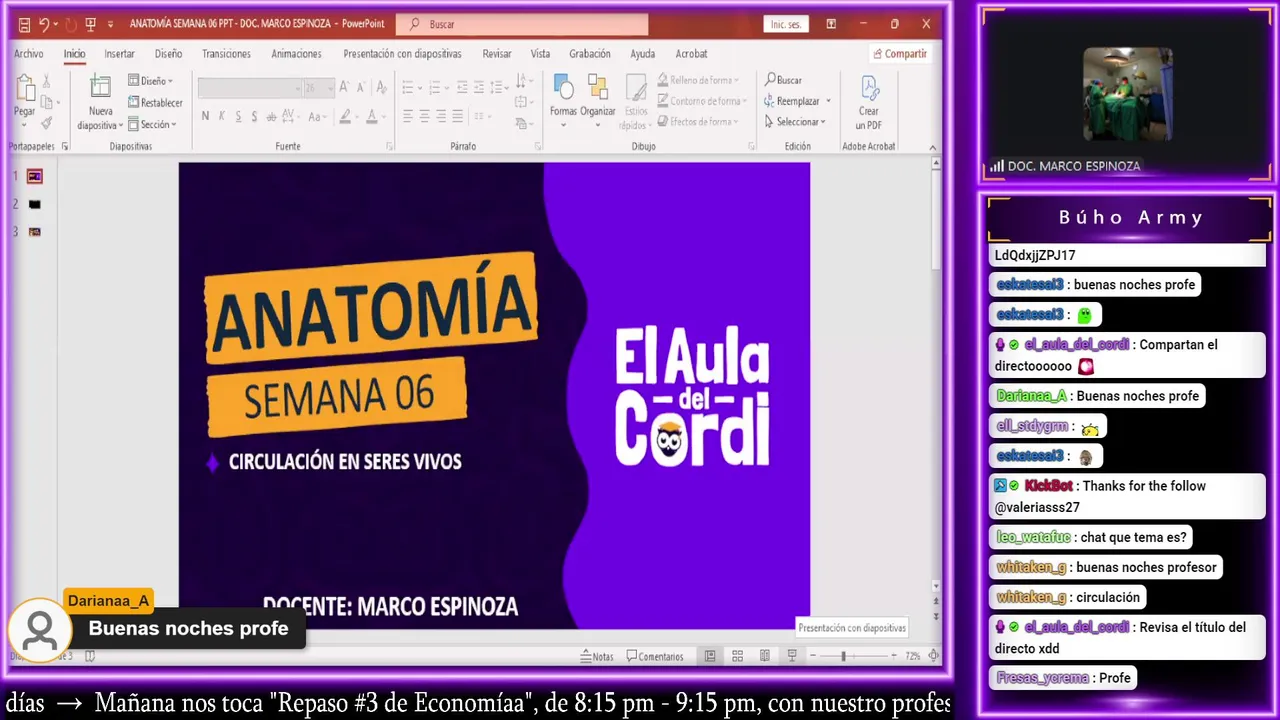Viewport: 1280px width, 720px height.
Task: Click Underline S formatting button
Action: [239, 116]
